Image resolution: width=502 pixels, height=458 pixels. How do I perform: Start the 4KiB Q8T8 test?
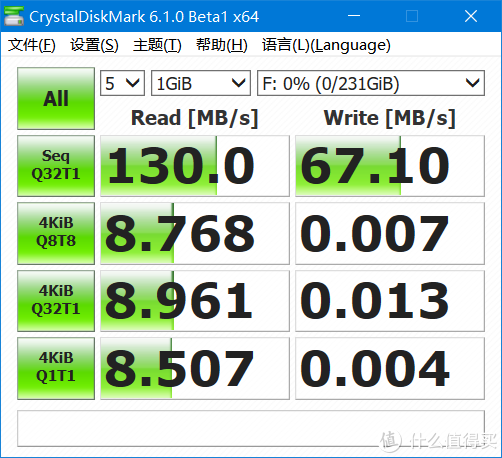[56, 233]
